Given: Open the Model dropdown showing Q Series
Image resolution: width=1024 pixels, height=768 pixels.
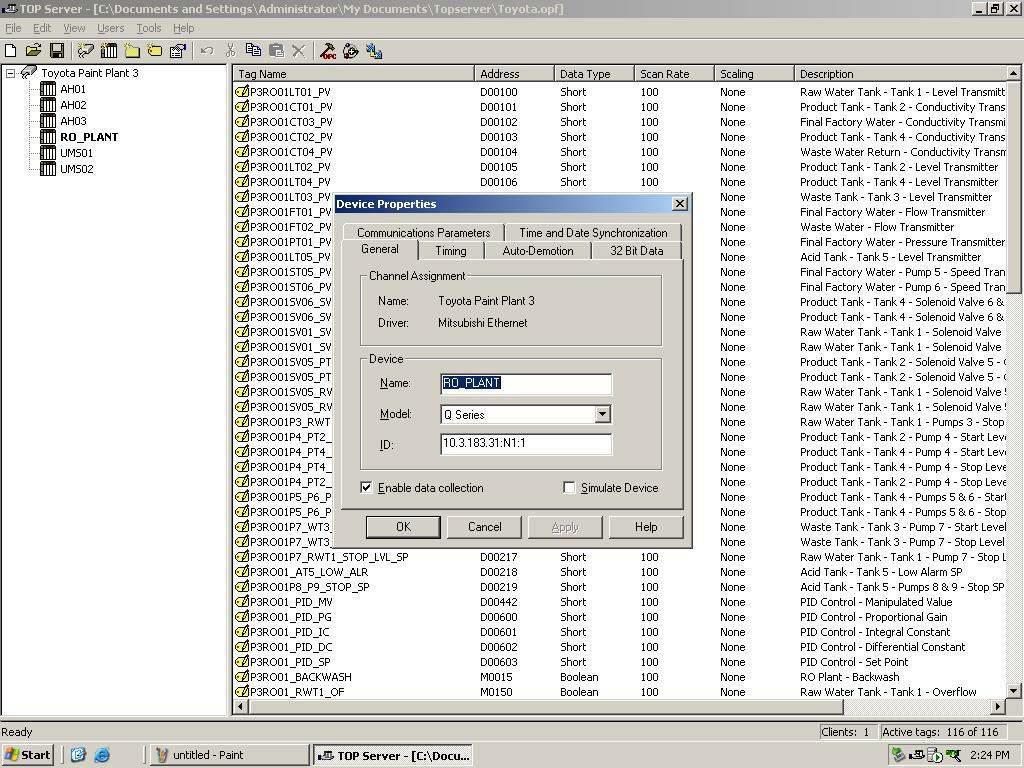Looking at the screenshot, I should coord(602,414).
